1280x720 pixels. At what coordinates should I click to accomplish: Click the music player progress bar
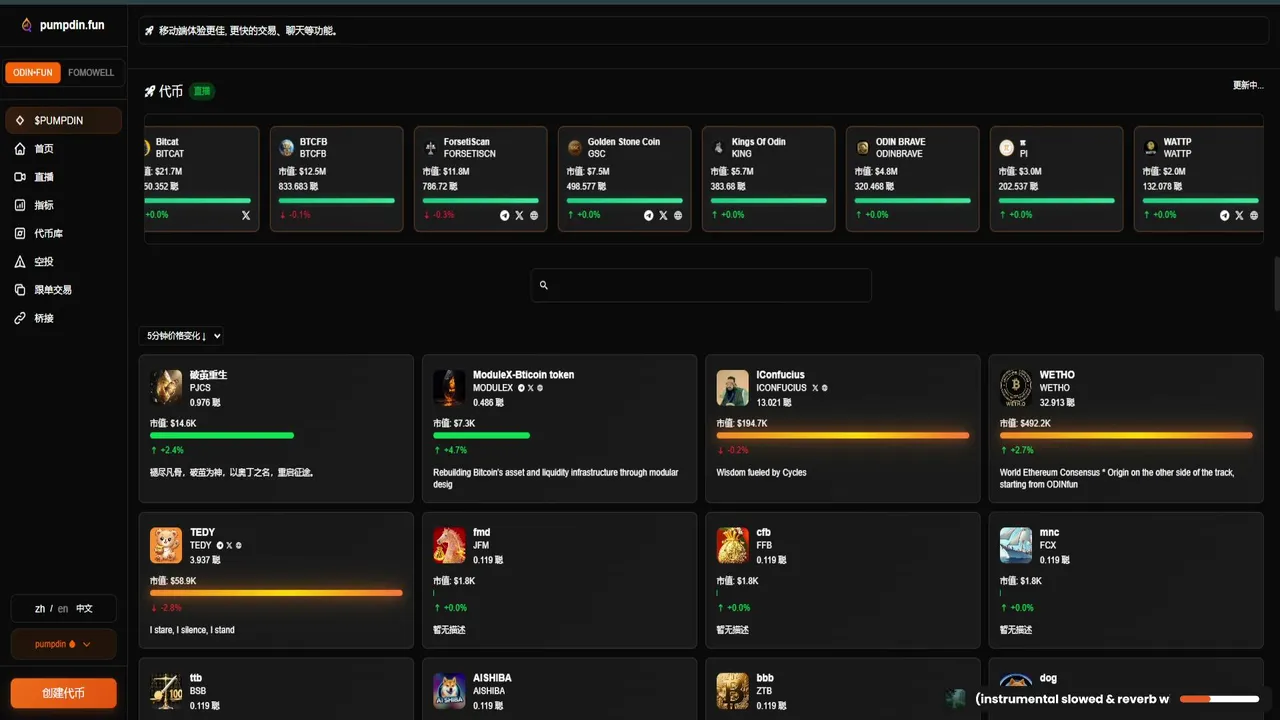pyautogui.click(x=1219, y=699)
